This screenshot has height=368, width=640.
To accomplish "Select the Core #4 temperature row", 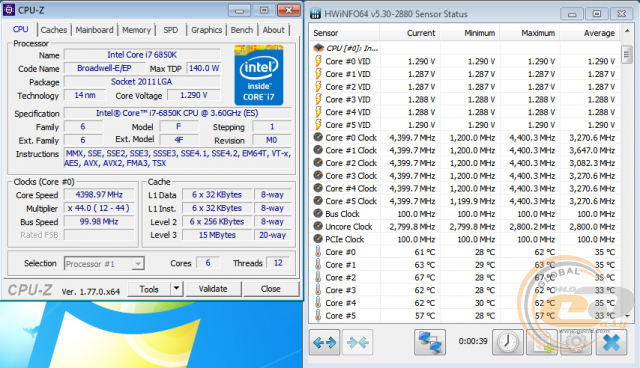I will tap(464, 303).
